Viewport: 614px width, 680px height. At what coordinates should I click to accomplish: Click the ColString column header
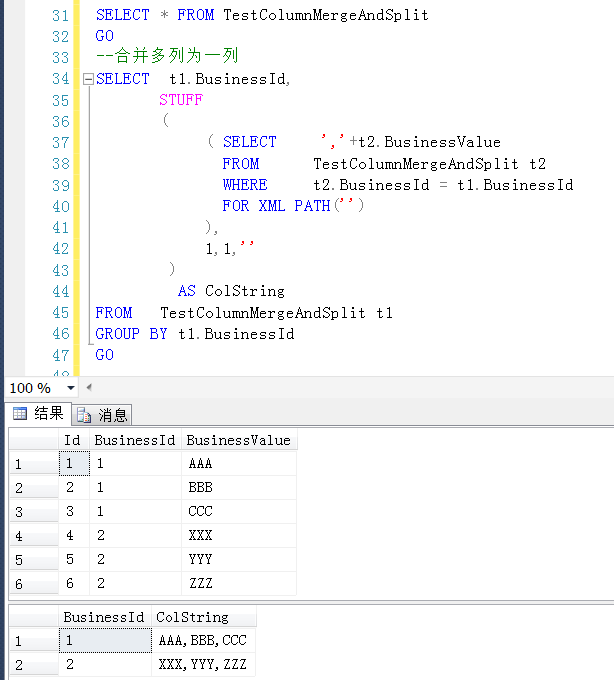click(x=203, y=617)
